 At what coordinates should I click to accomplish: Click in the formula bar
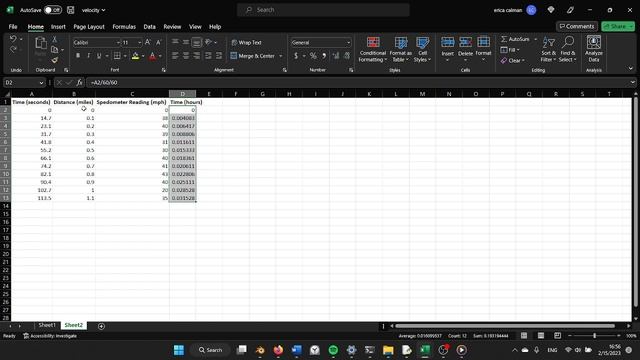(x=358, y=82)
